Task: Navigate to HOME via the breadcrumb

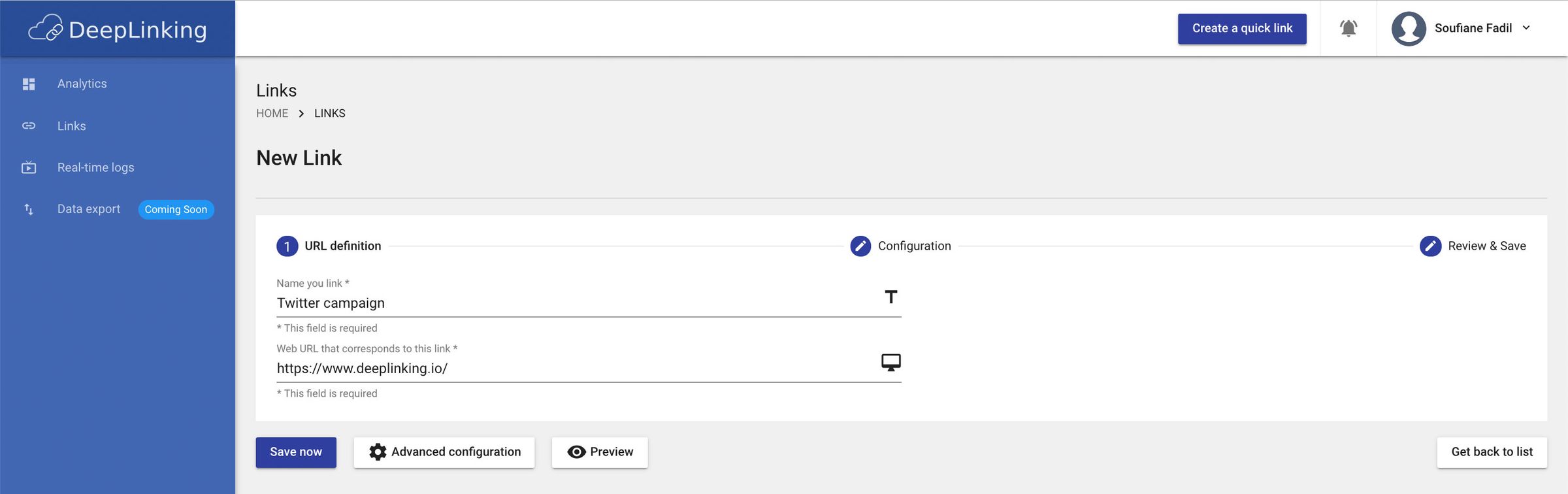Action: tap(272, 113)
